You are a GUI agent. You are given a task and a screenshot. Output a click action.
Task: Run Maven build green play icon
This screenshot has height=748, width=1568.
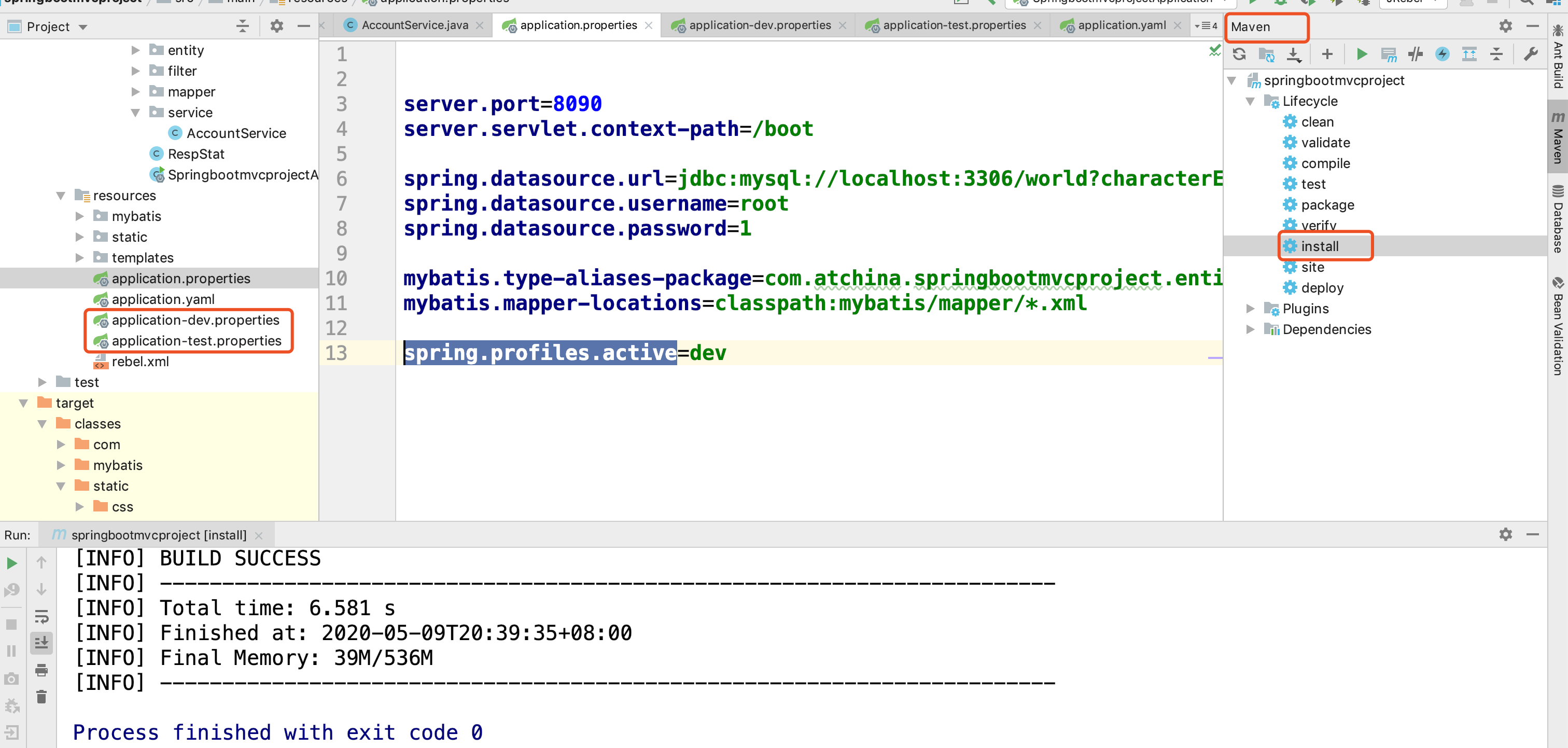point(1362,54)
